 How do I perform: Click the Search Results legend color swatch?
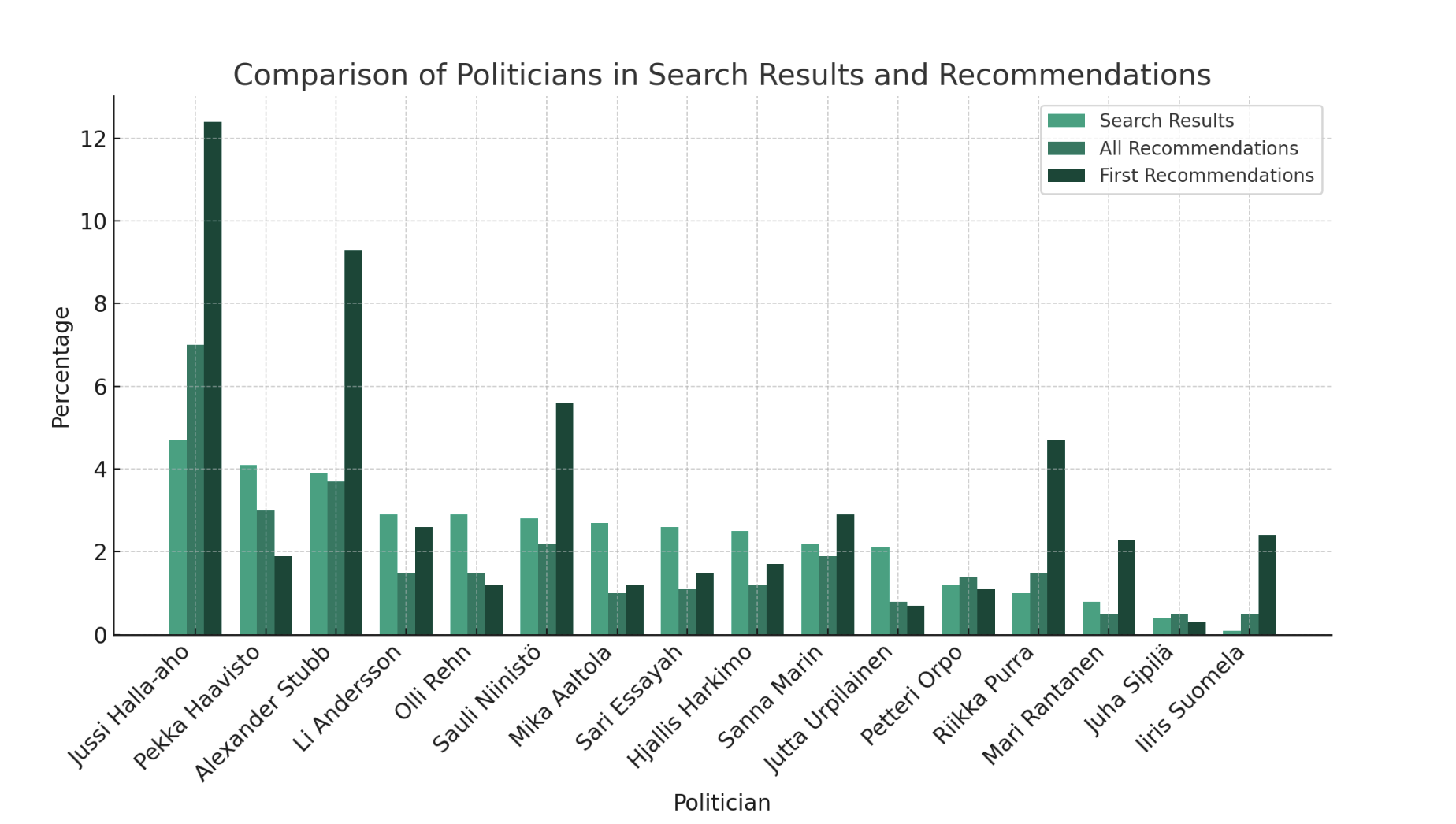tap(1066, 121)
